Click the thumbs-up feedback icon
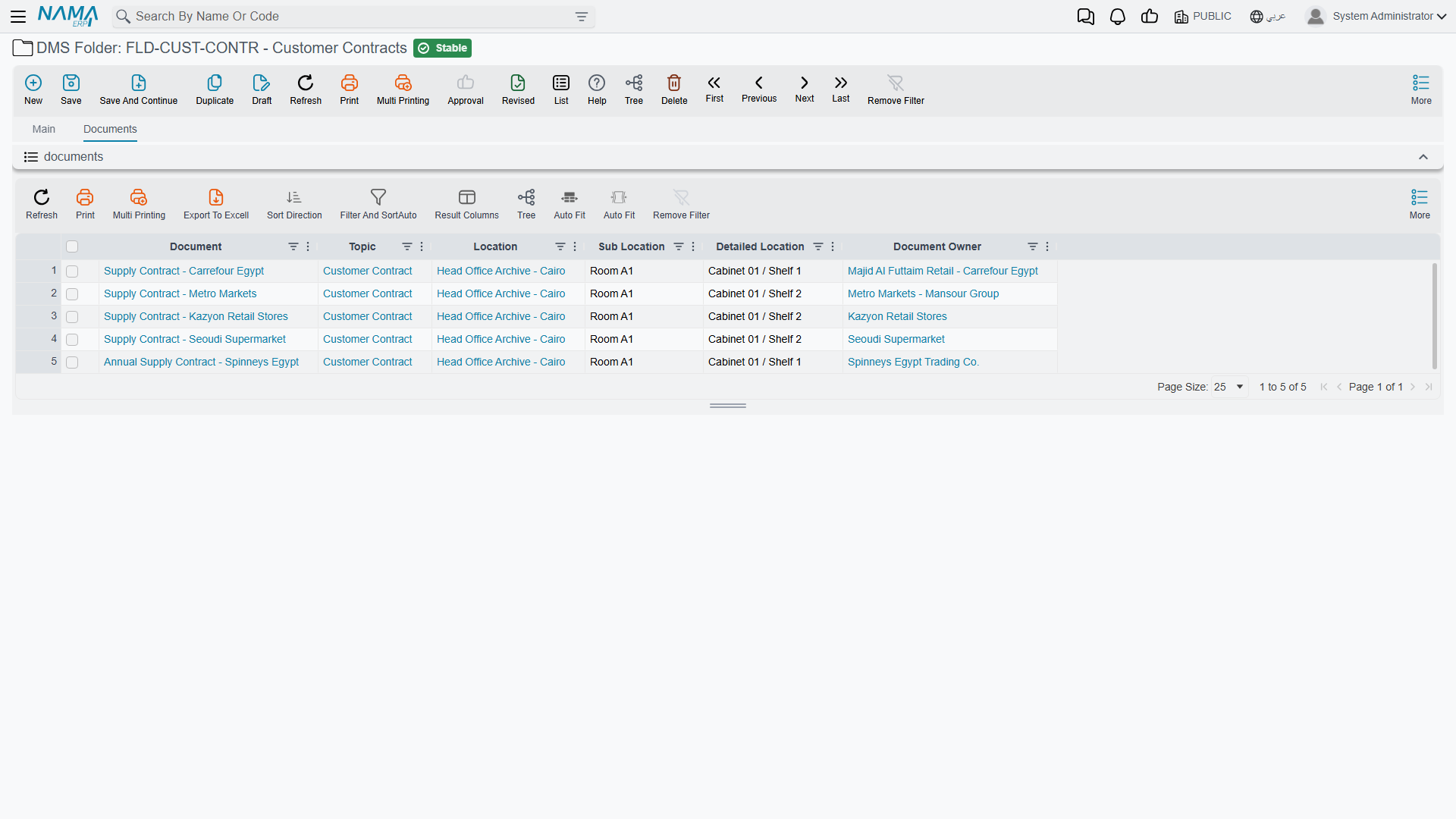 click(1150, 17)
